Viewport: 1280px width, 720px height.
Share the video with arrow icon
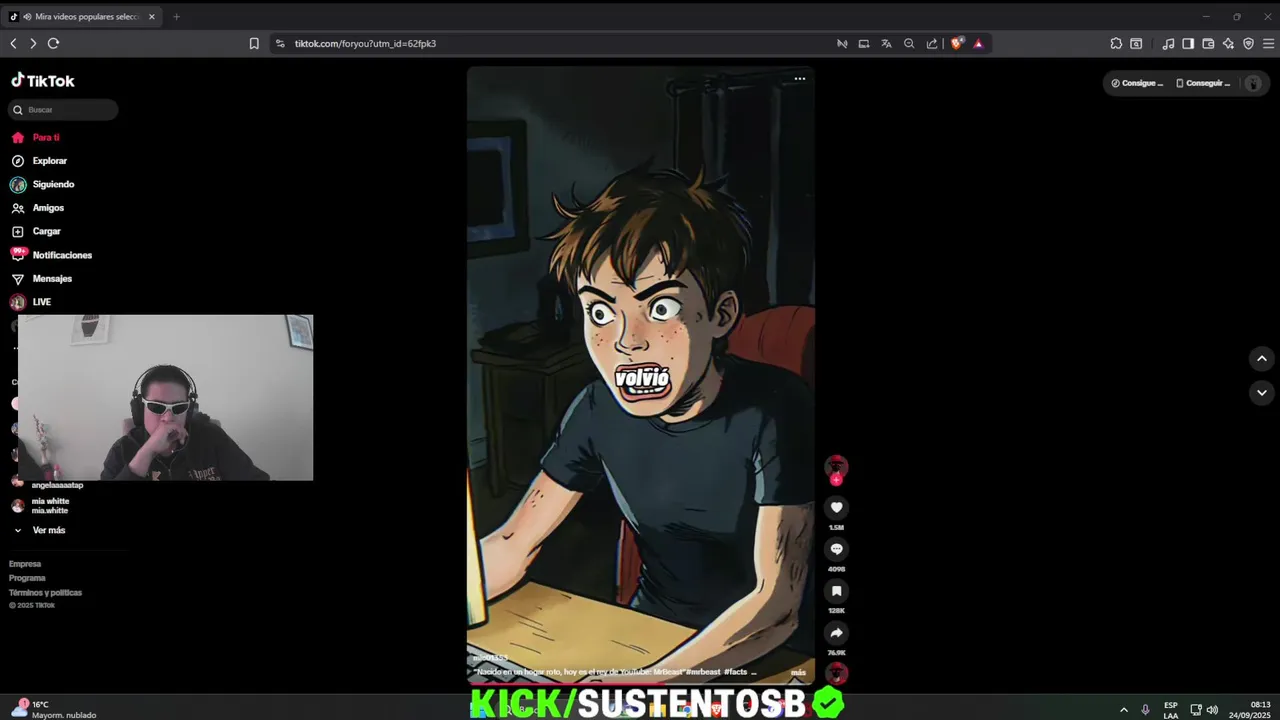click(837, 633)
